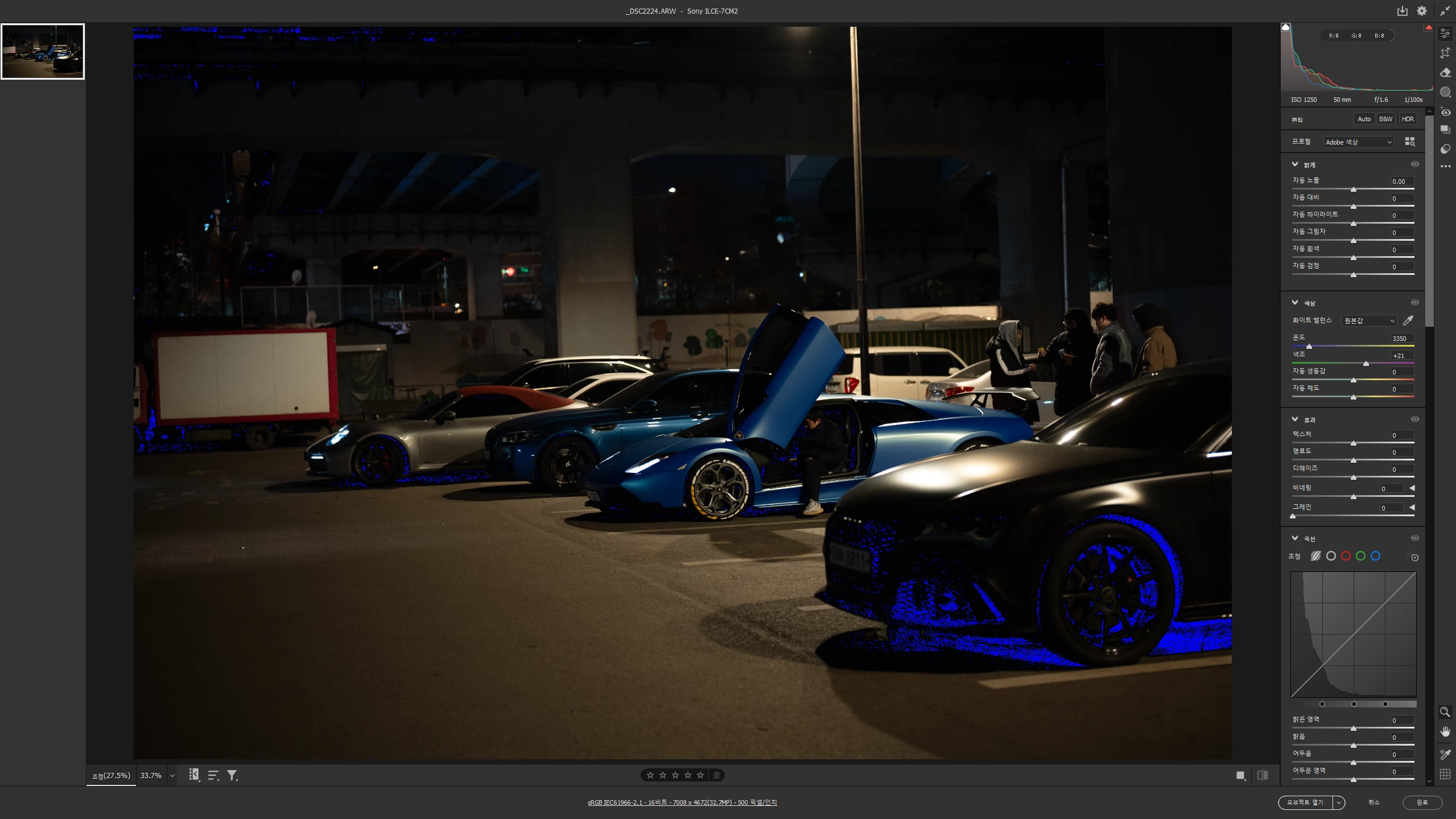Open the 화이트 밸런스 dropdown

click(1368, 321)
